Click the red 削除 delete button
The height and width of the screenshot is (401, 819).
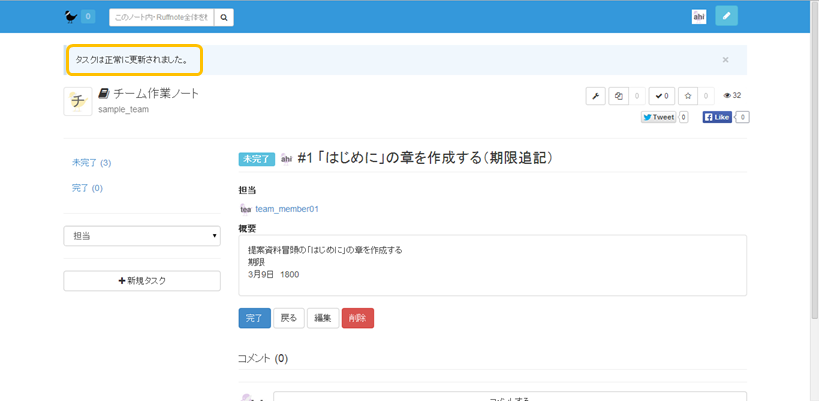tap(357, 318)
